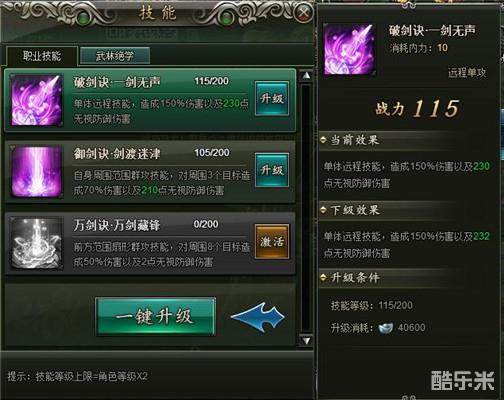
Task: Click the scrollbar down arrow
Action: [306, 340]
